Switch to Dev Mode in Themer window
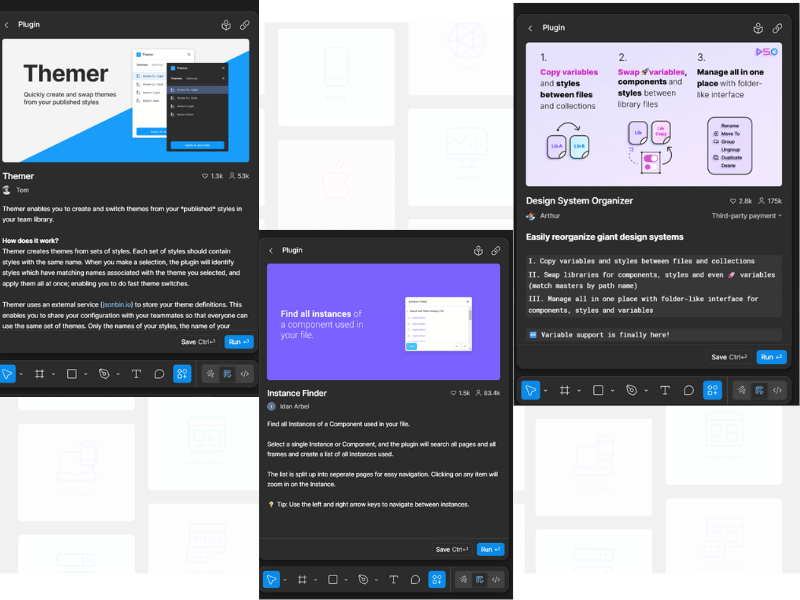 click(245, 374)
